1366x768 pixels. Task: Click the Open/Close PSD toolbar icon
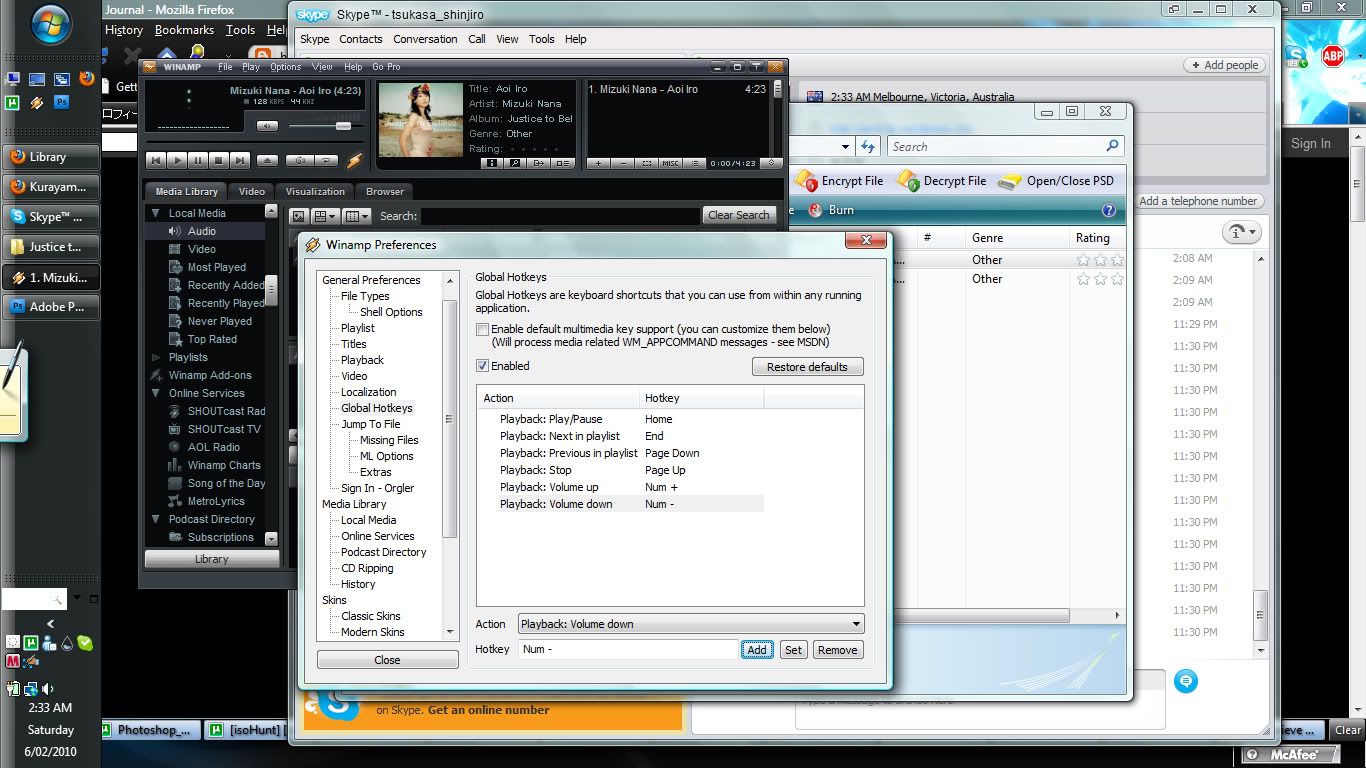coord(1011,181)
